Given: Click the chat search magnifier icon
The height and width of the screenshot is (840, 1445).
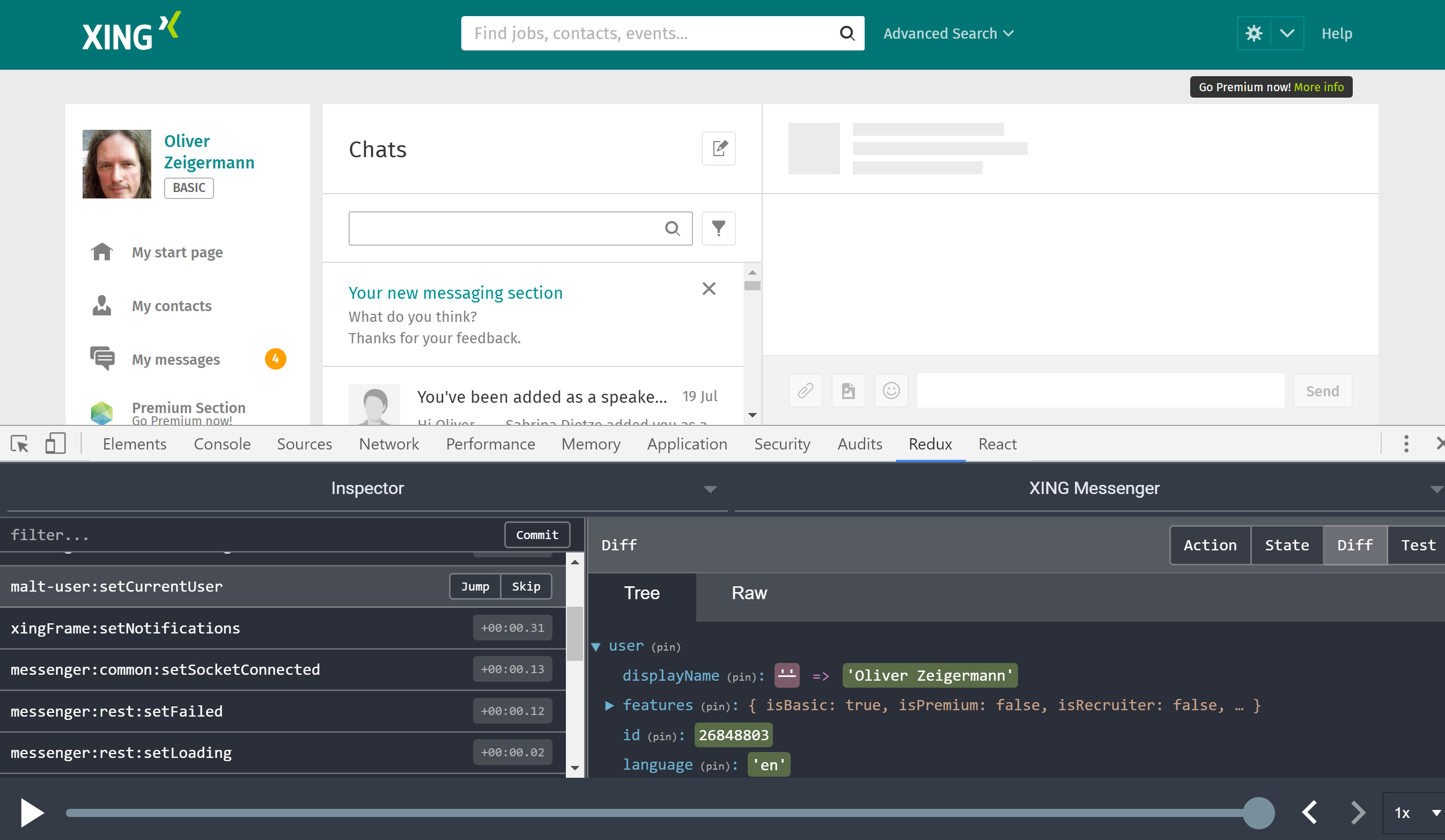Looking at the screenshot, I should (673, 229).
